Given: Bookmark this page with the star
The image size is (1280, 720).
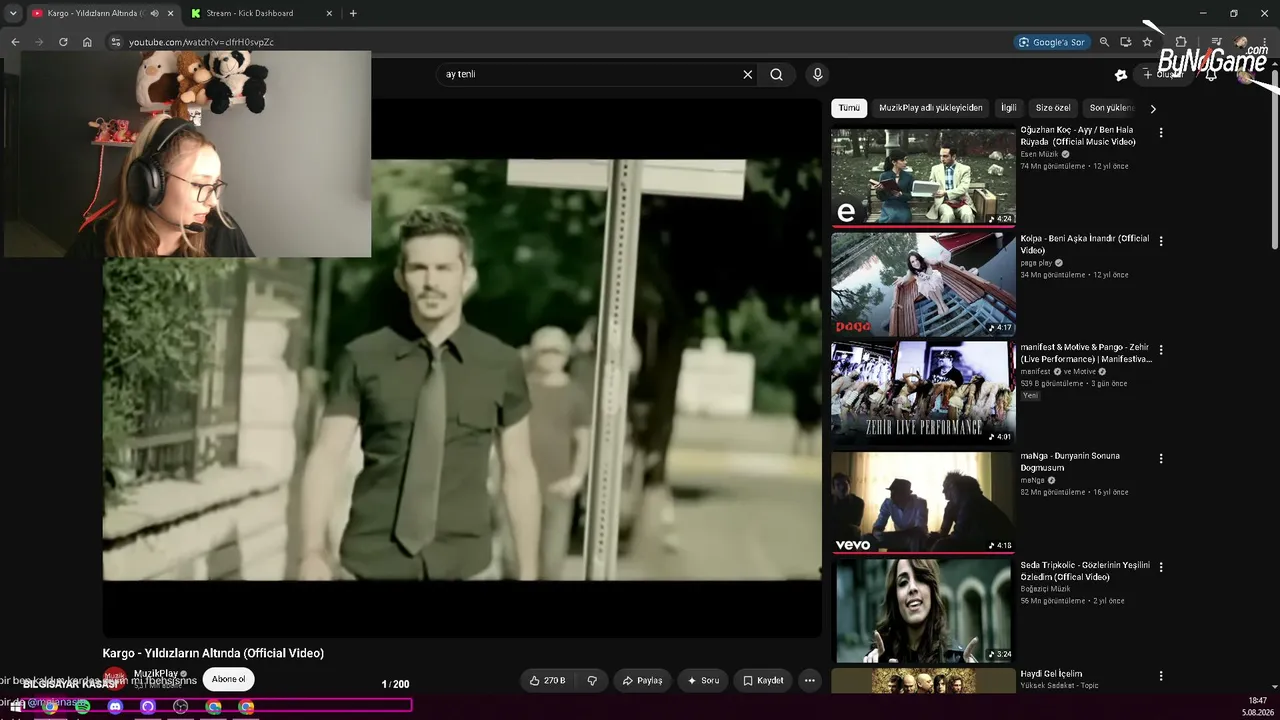Looking at the screenshot, I should click(x=1147, y=42).
